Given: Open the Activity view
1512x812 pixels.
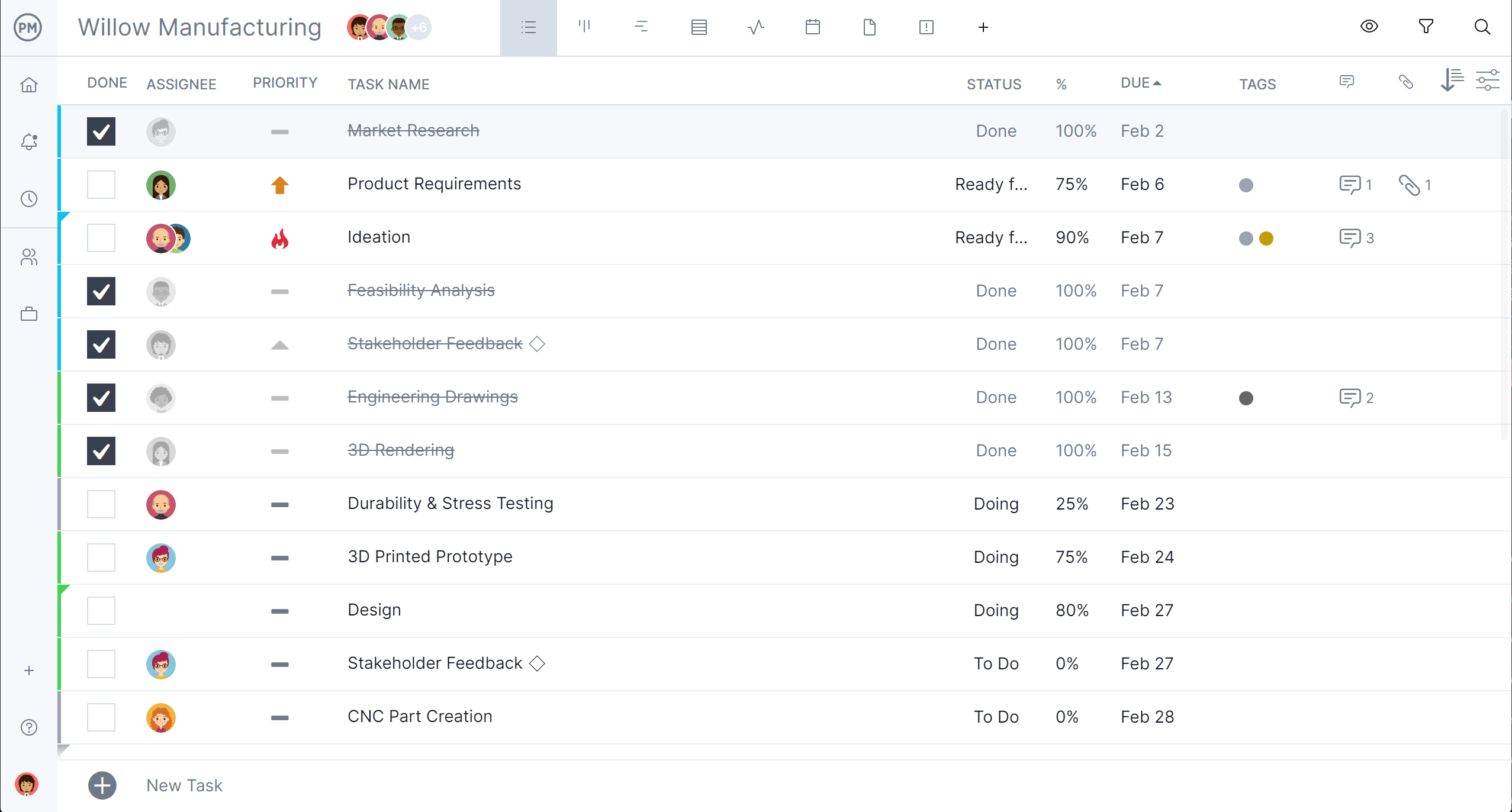Looking at the screenshot, I should click(28, 199).
